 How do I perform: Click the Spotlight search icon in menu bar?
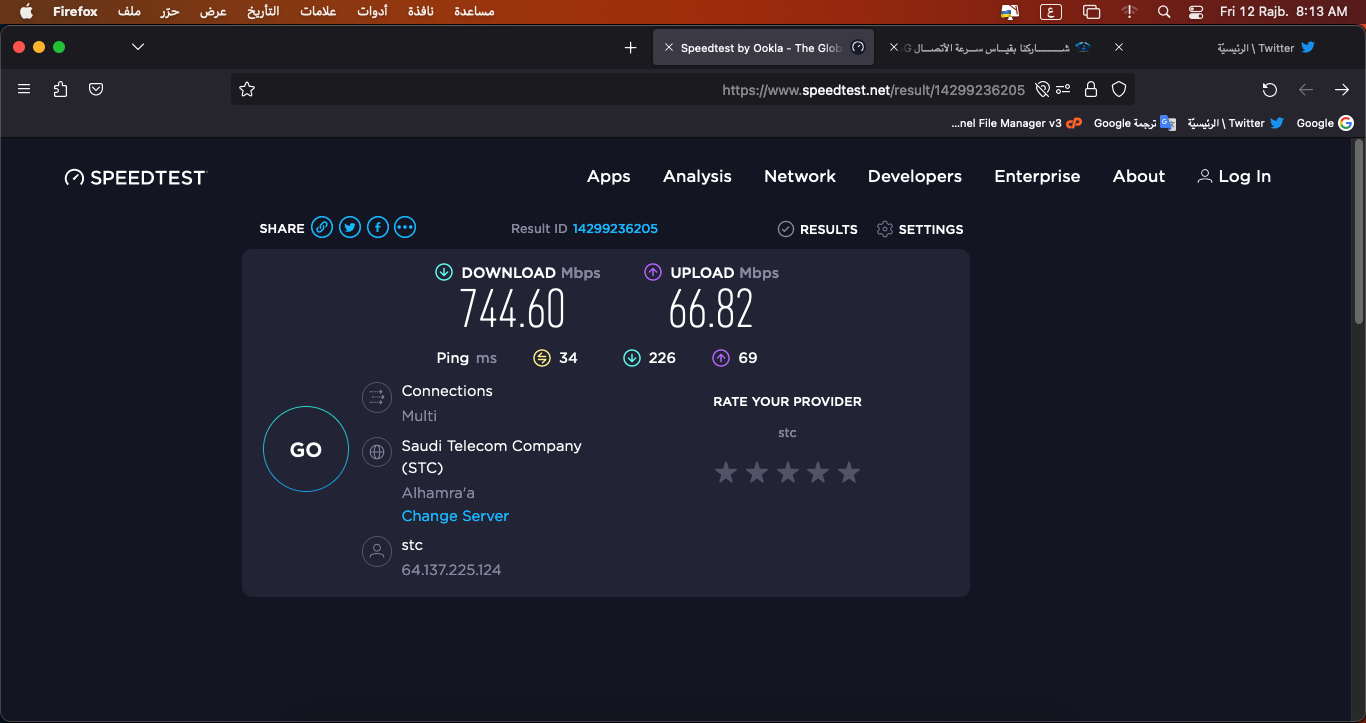coord(1164,12)
